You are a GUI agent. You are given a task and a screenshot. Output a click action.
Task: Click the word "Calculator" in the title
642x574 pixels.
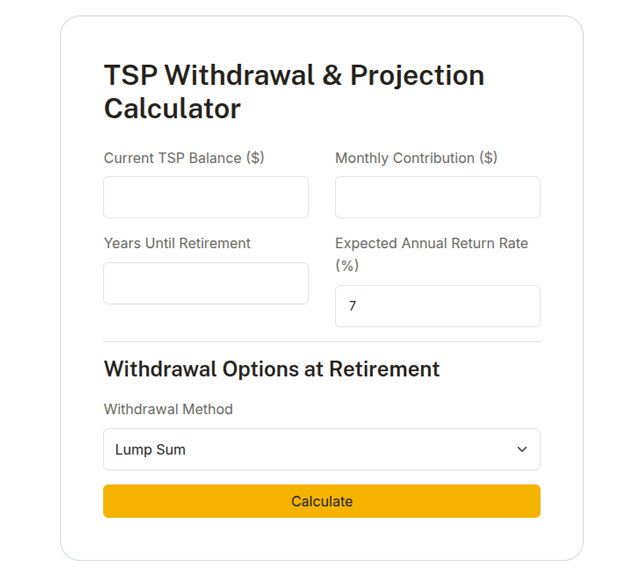coord(172,108)
